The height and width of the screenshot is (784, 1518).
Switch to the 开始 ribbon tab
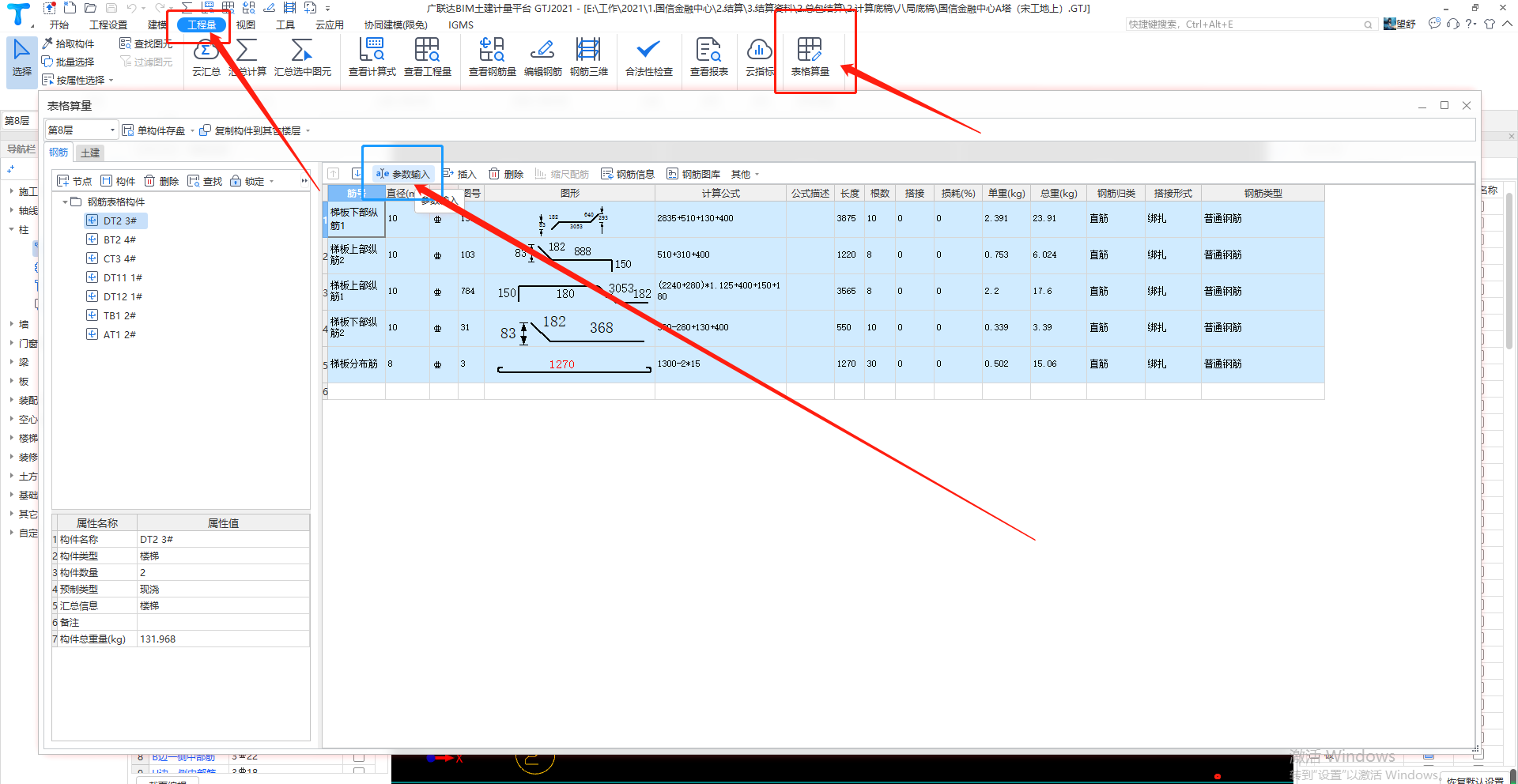tap(59, 24)
